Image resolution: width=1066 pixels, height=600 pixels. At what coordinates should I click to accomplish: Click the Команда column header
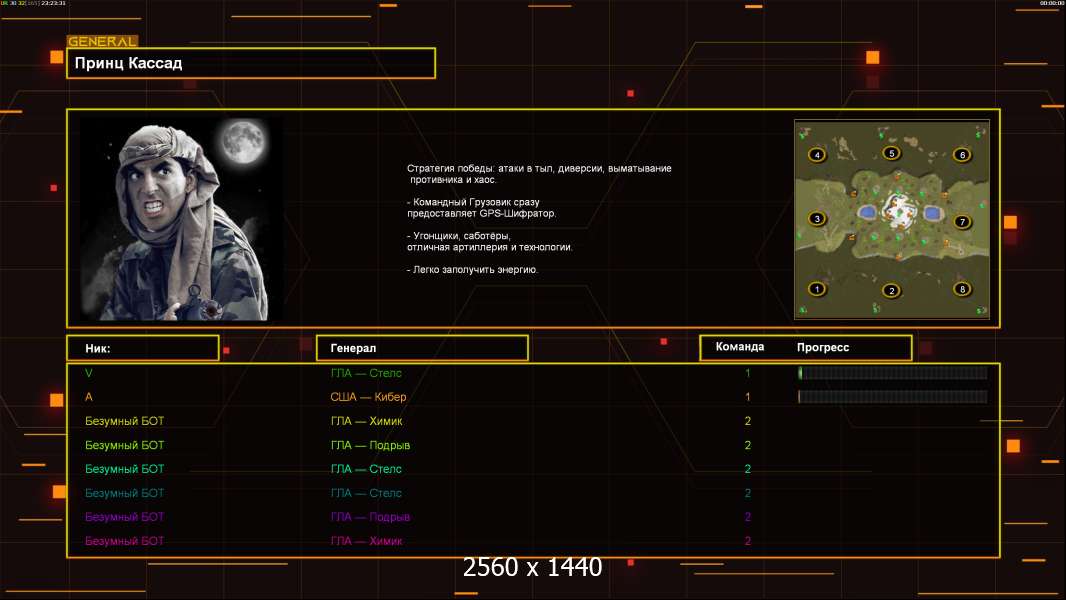740,347
